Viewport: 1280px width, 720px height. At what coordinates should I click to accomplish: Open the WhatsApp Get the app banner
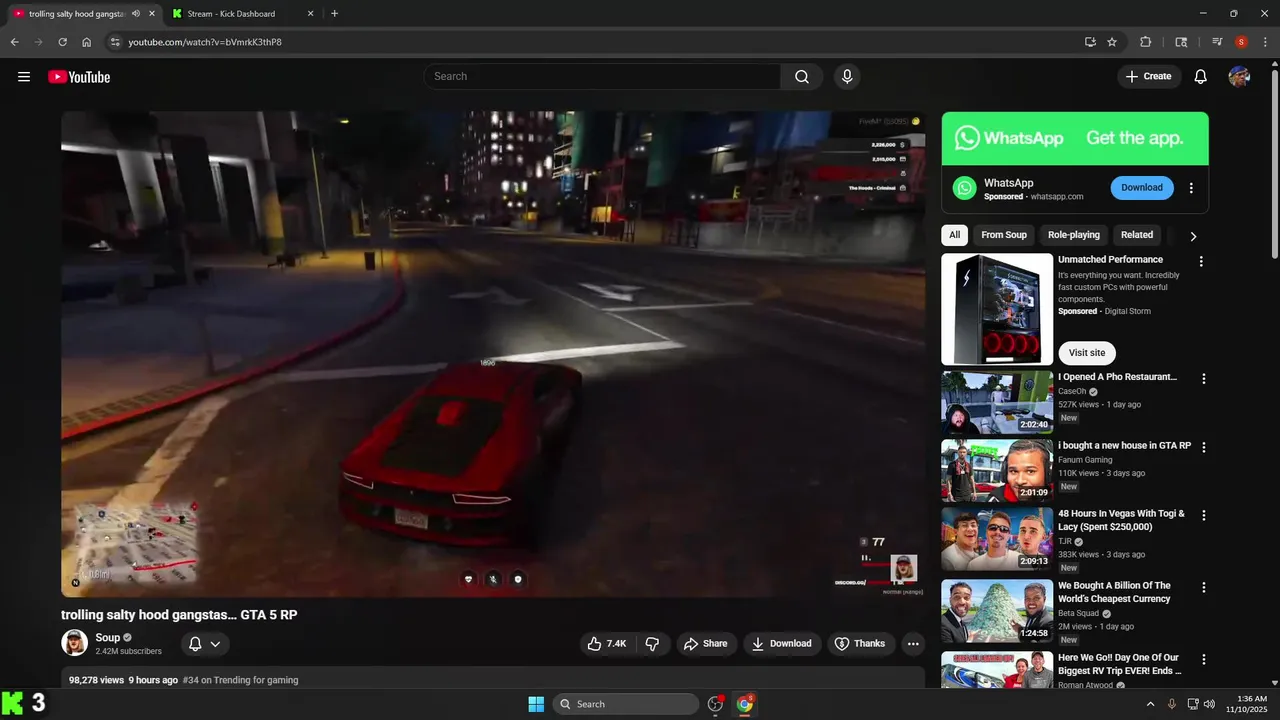(1075, 138)
